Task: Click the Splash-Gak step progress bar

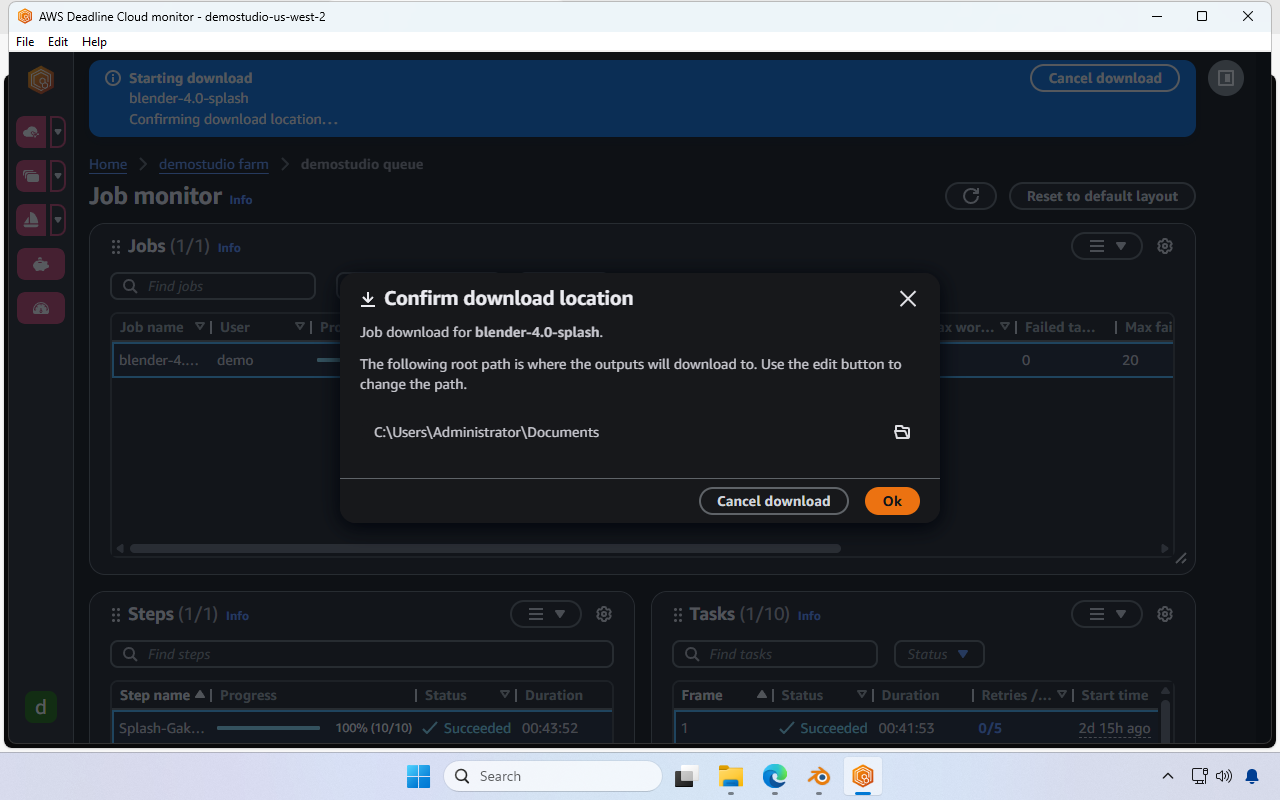Action: pos(268,728)
